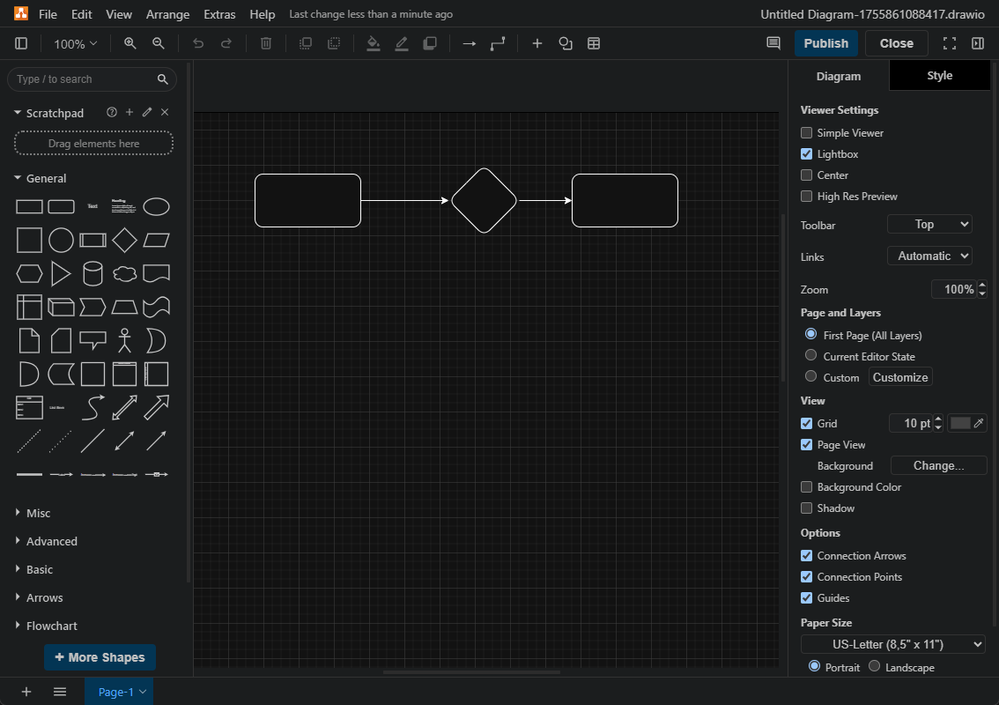Click the zoom in magnifier icon
The image size is (999, 705).
tap(130, 44)
